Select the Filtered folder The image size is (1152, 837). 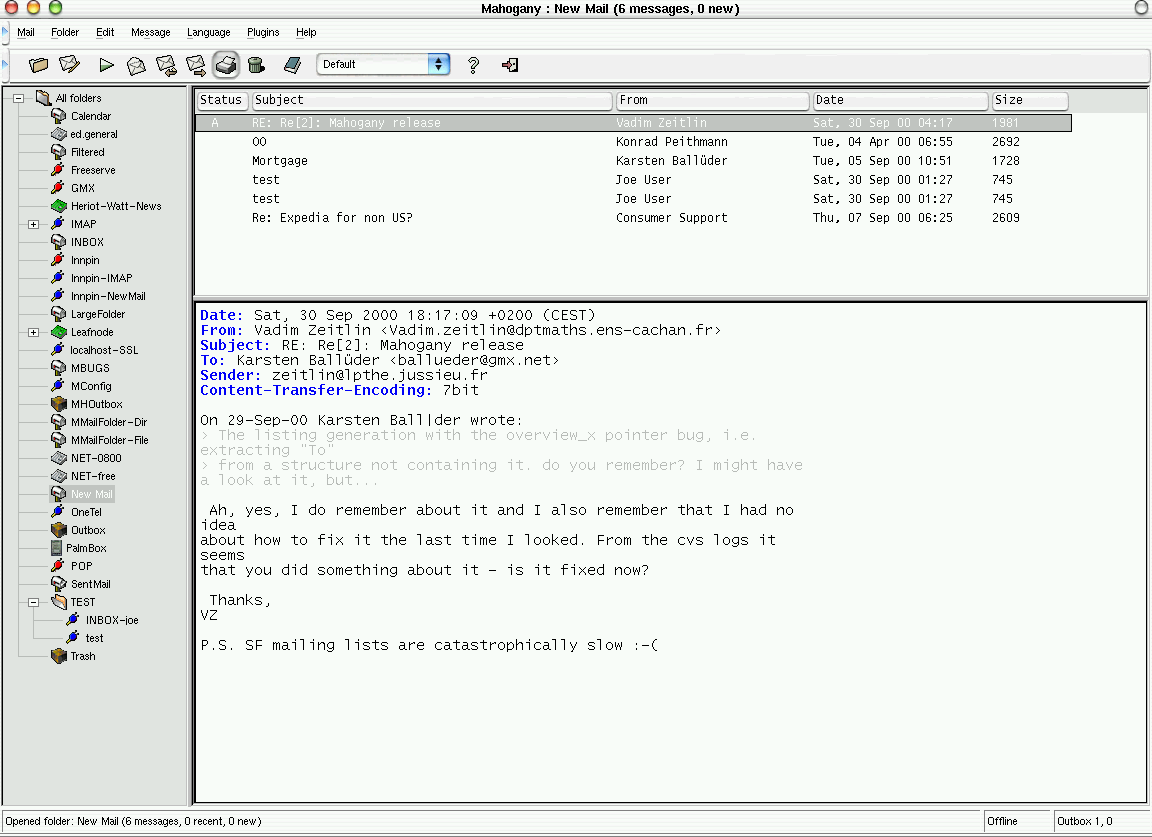(87, 152)
